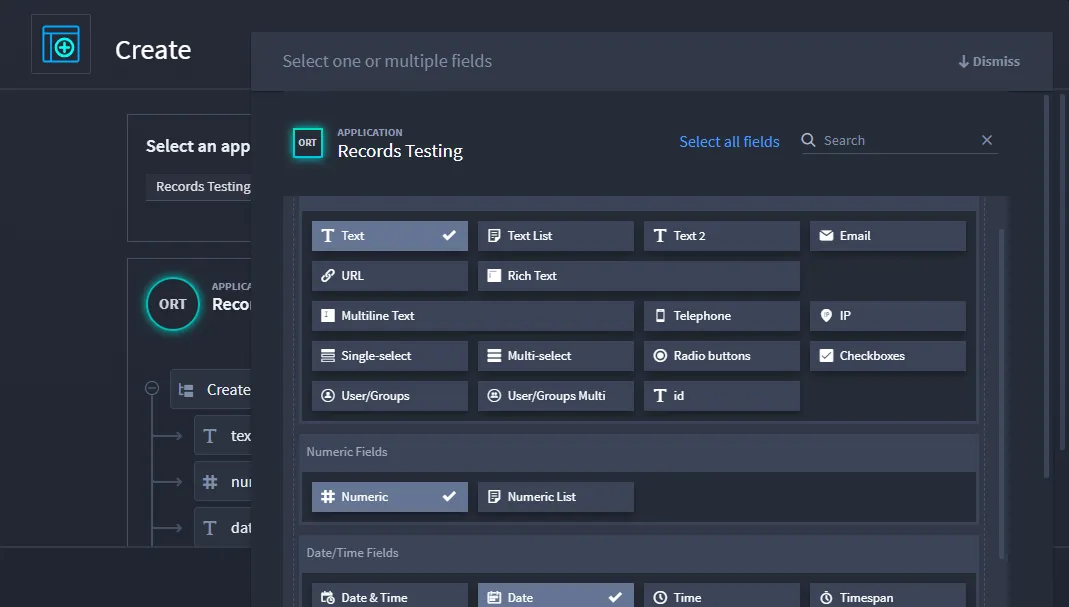Click the checkmark on the Date field

[x=615, y=597]
